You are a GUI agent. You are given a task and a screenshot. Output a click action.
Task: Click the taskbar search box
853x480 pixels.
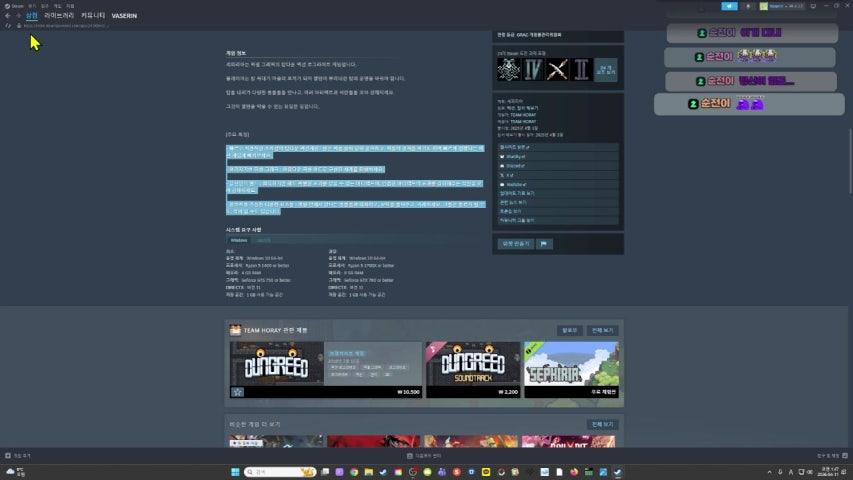[x=280, y=472]
